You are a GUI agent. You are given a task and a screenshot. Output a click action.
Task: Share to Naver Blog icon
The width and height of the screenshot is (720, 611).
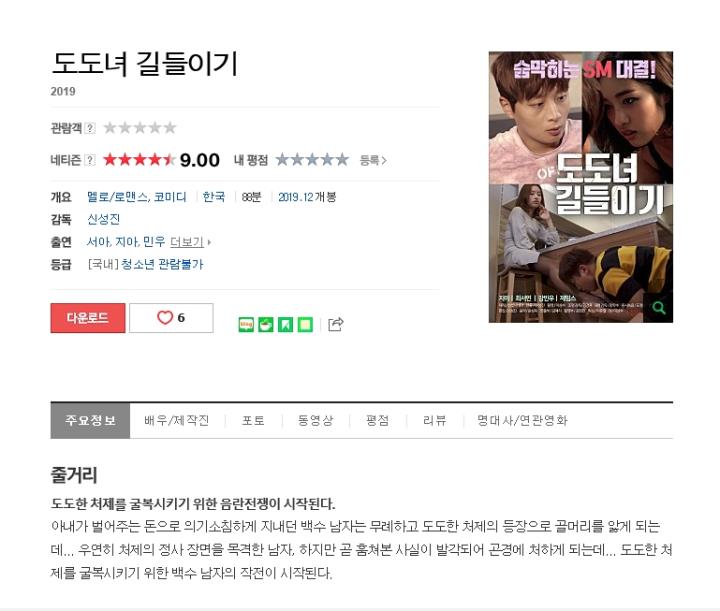point(247,325)
